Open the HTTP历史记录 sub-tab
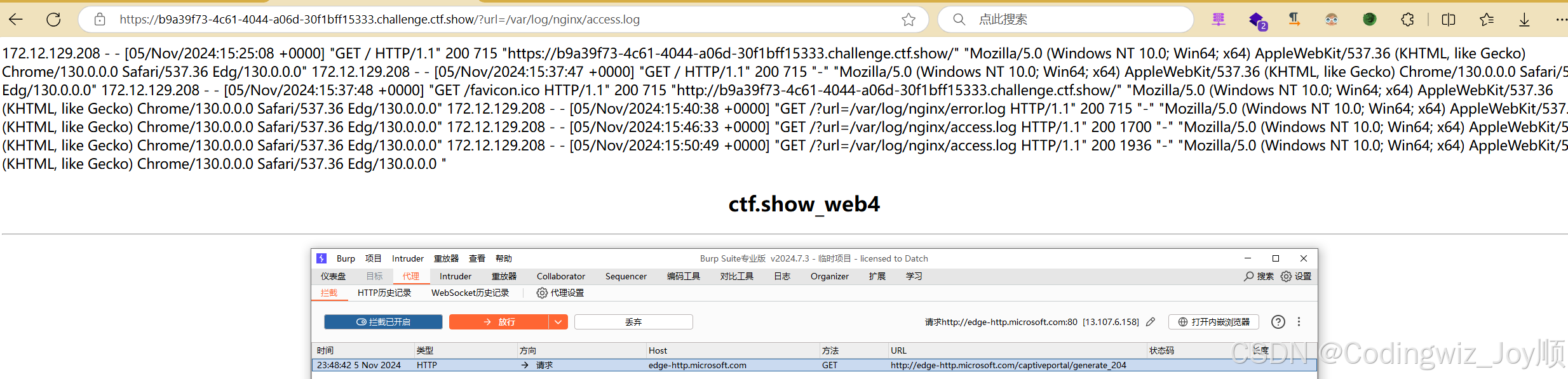1568x379 pixels. [384, 293]
